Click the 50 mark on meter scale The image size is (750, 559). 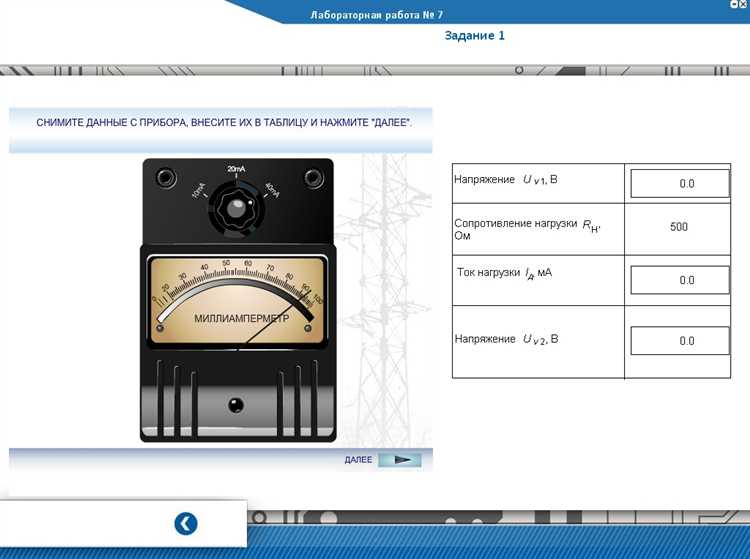[x=226, y=263]
